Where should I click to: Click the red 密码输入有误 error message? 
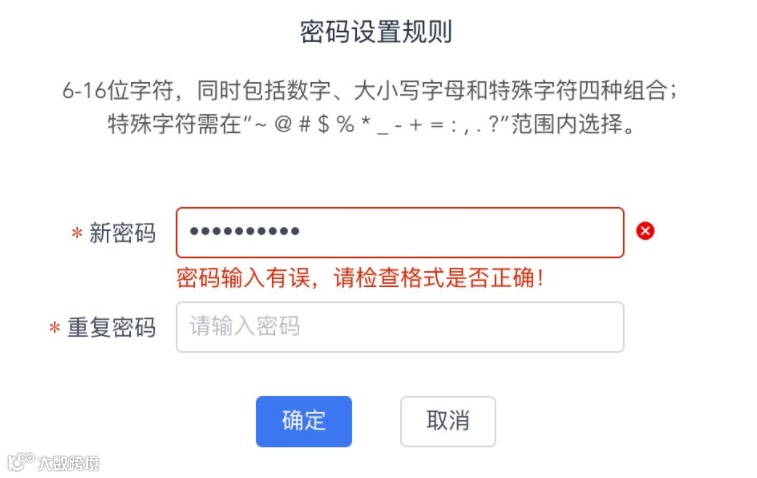tap(360, 277)
